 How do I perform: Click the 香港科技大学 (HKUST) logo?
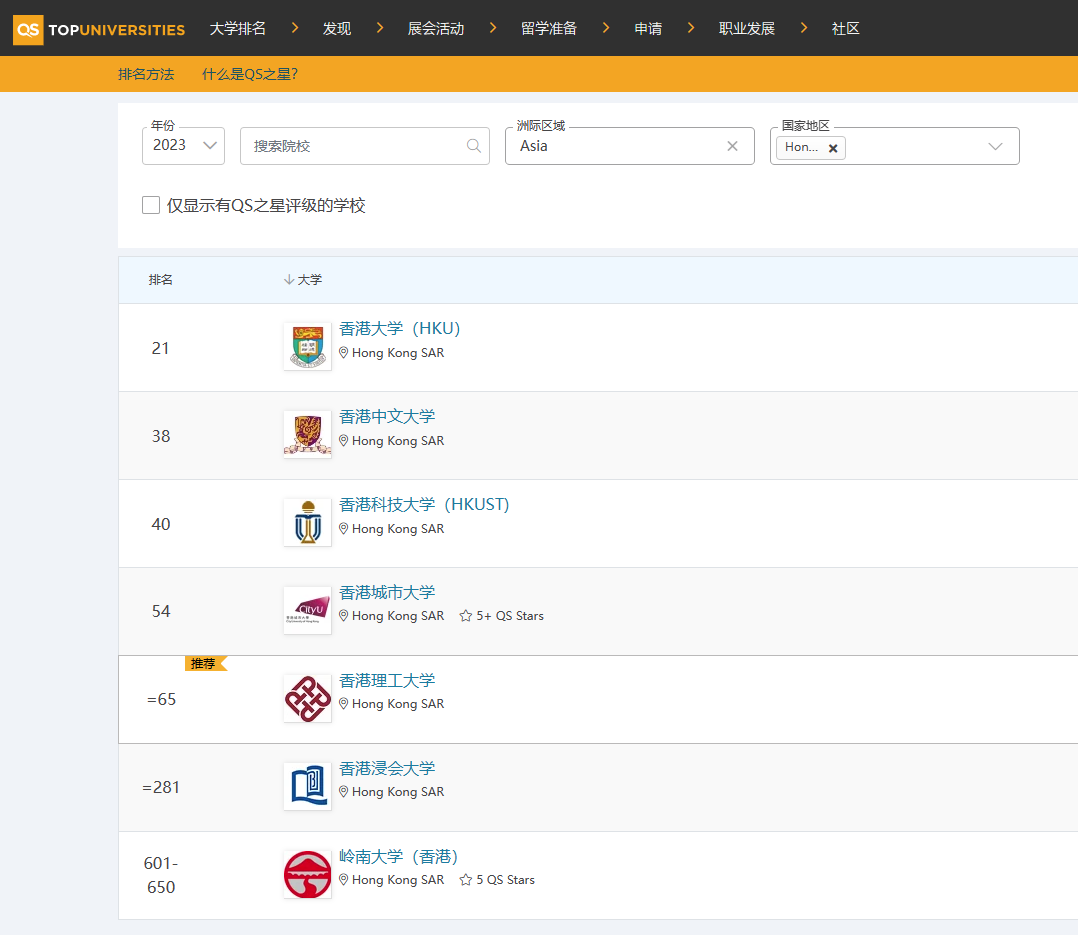307,522
